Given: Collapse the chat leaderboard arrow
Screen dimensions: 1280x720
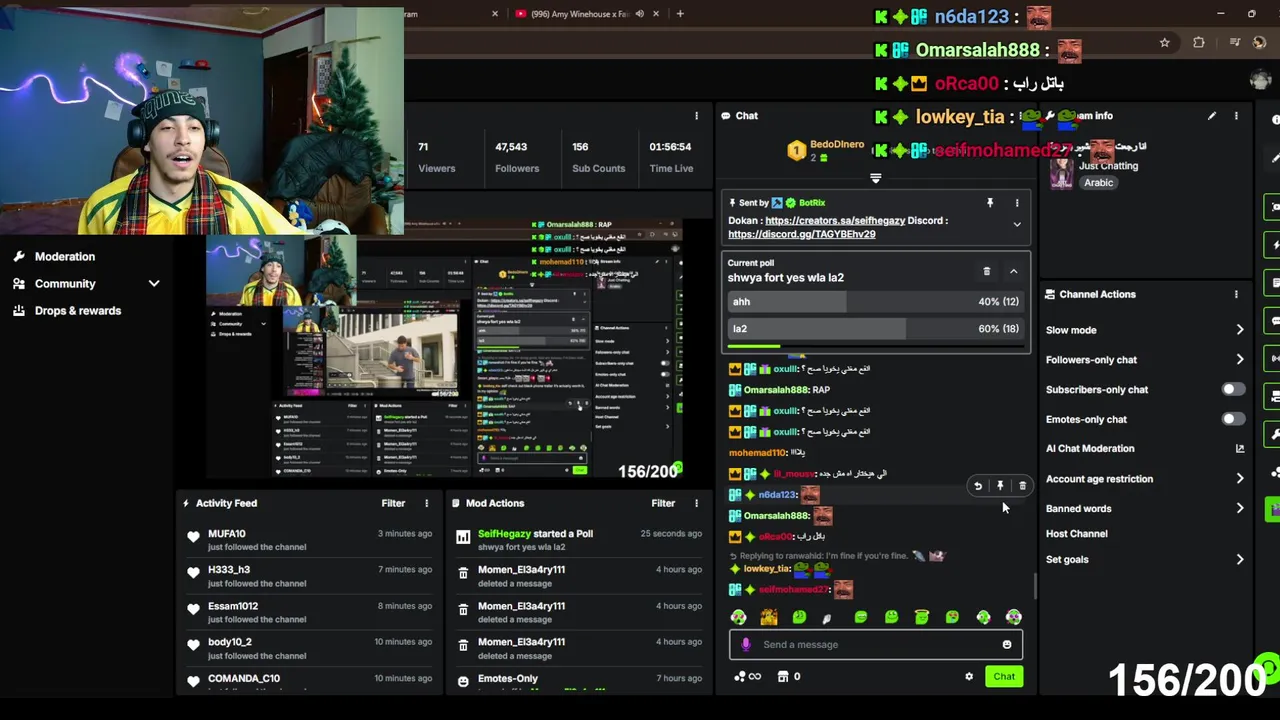Looking at the screenshot, I should (875, 179).
